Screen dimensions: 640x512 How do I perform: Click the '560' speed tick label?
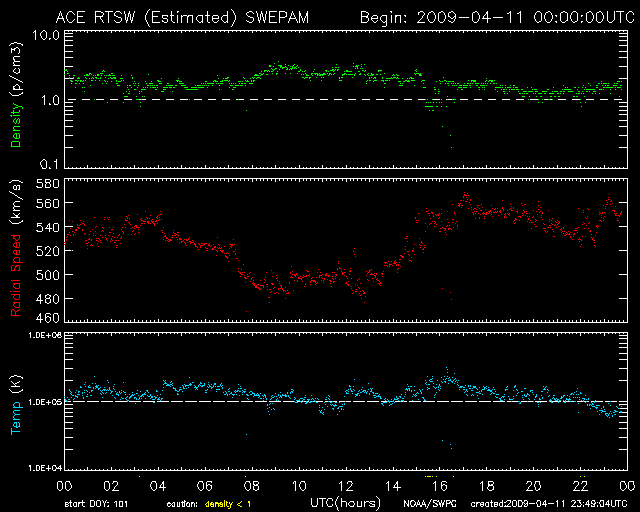(48, 203)
